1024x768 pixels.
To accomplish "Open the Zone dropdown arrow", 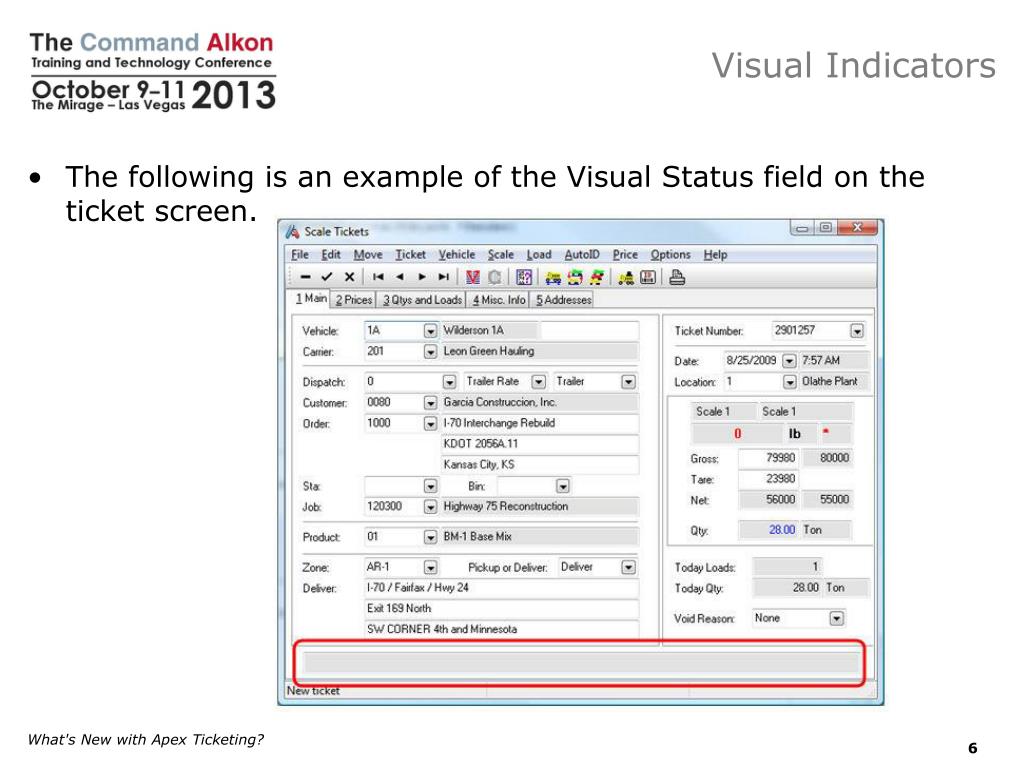I will [x=430, y=568].
